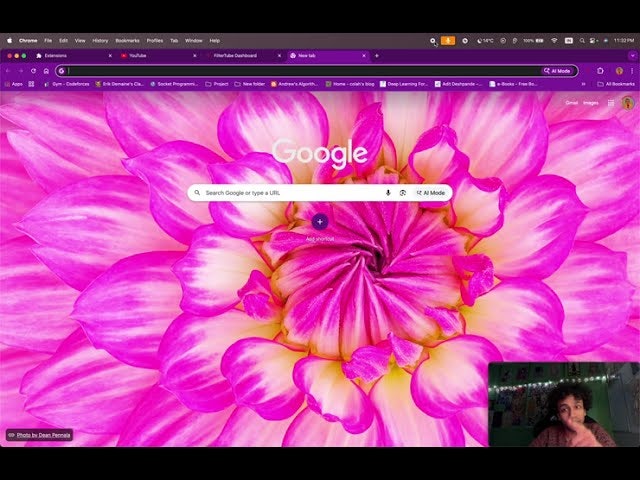Open the Profiles menu
This screenshot has height=480, width=640.
(x=155, y=41)
